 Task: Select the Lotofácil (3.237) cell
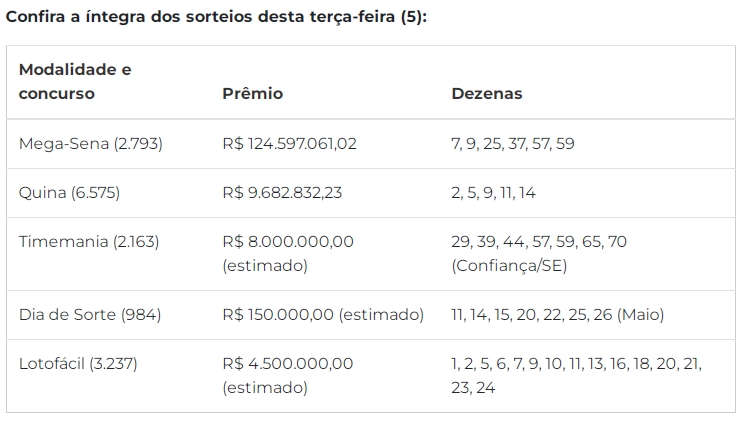78,364
